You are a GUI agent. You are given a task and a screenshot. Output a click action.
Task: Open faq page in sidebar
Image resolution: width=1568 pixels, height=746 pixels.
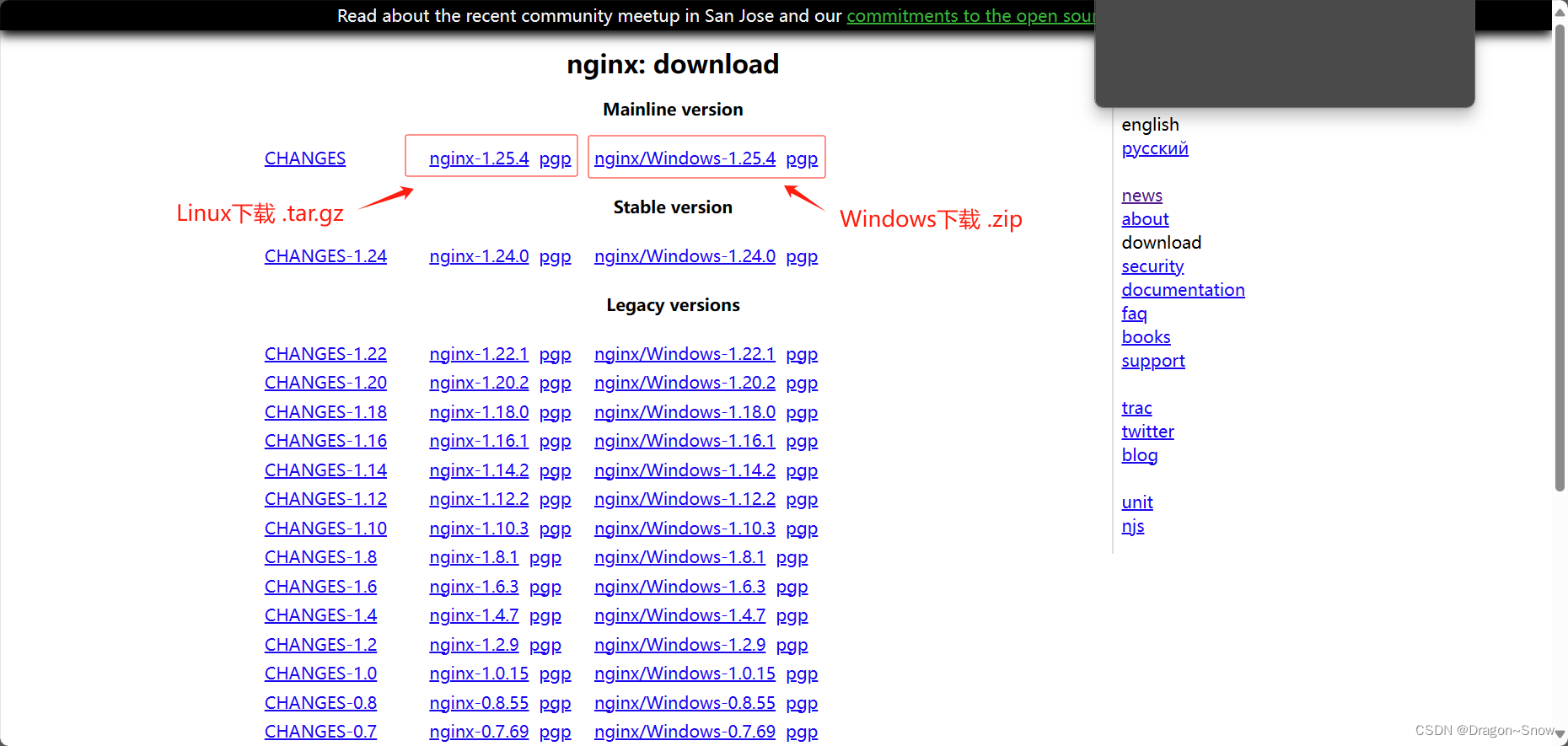1134,314
